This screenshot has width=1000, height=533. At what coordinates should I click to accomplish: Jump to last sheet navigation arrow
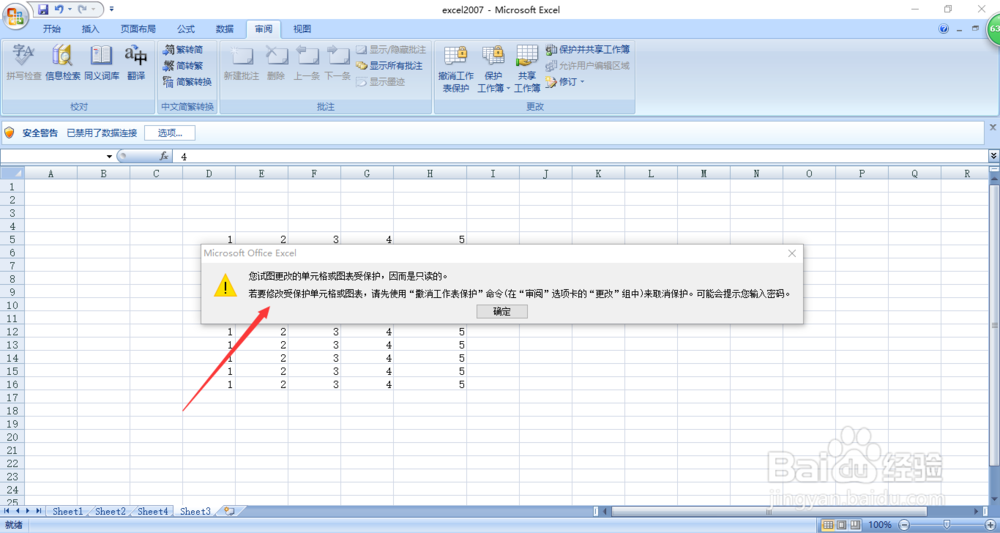(38, 511)
